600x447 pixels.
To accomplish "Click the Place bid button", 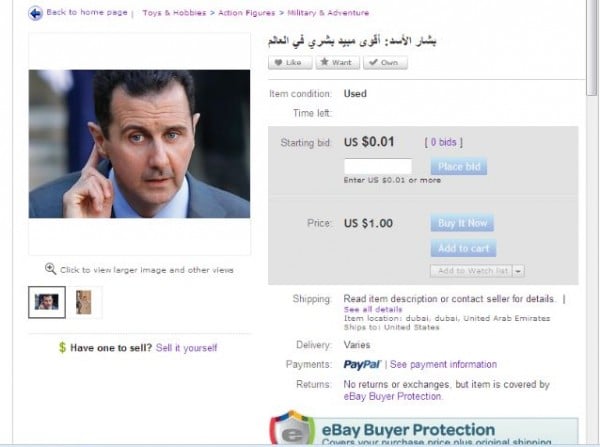I will point(459,166).
